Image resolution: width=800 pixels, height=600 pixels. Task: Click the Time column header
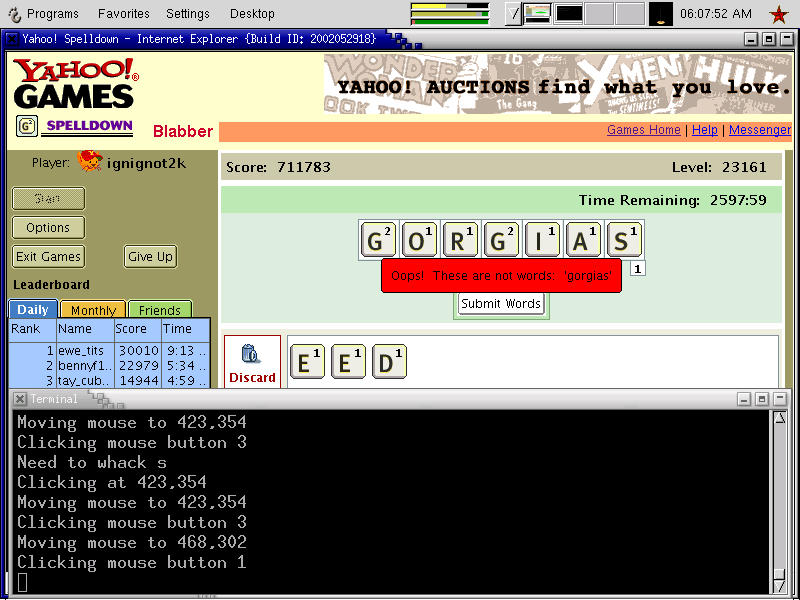point(185,329)
